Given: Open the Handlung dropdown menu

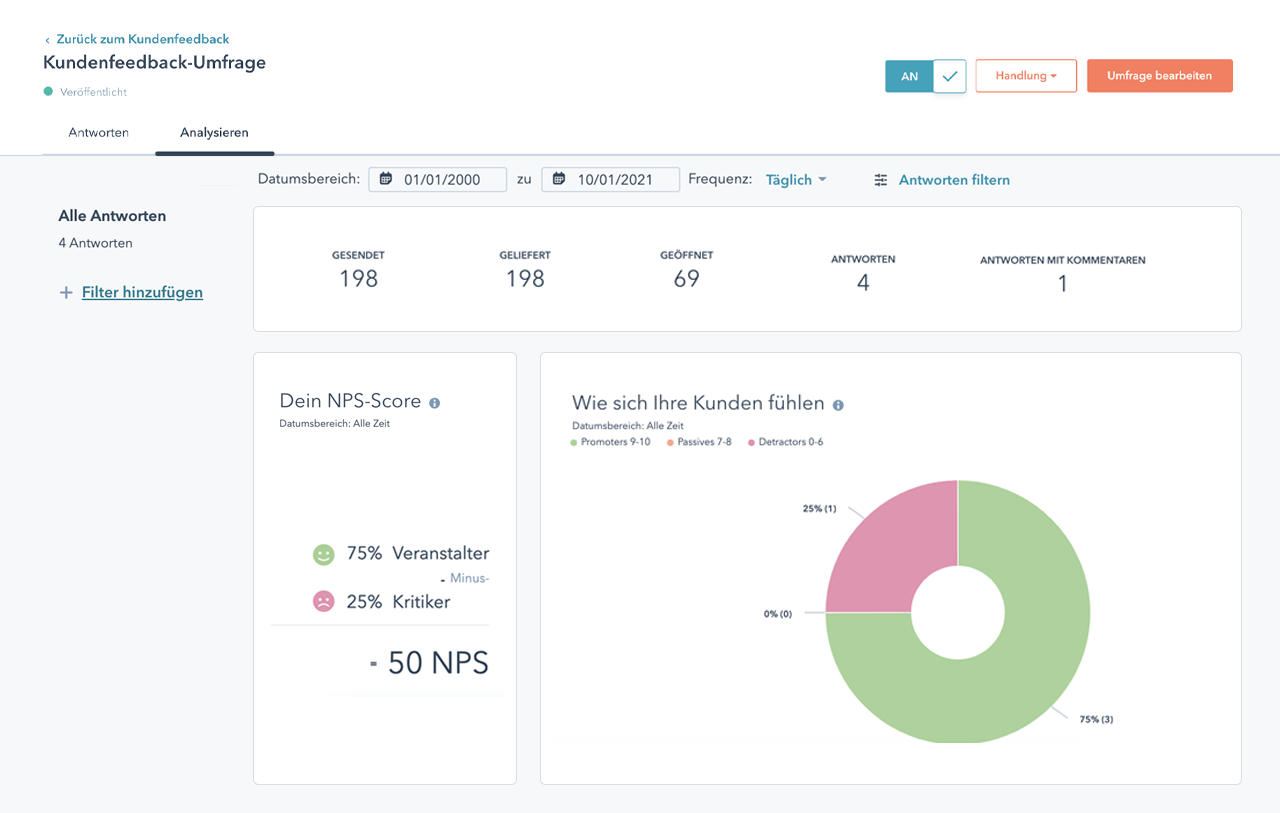Looking at the screenshot, I should click(1025, 76).
